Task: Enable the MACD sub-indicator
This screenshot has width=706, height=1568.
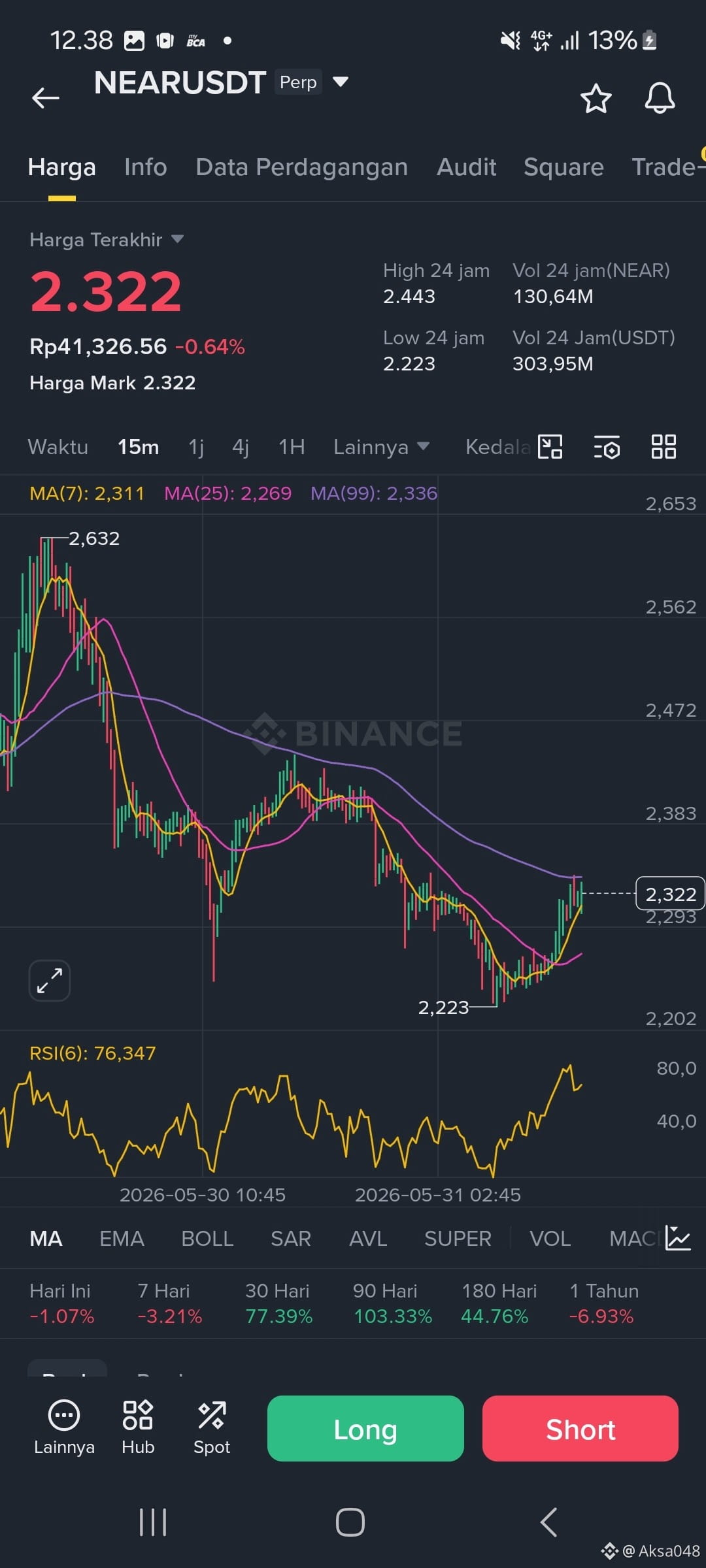Action: (x=634, y=1239)
